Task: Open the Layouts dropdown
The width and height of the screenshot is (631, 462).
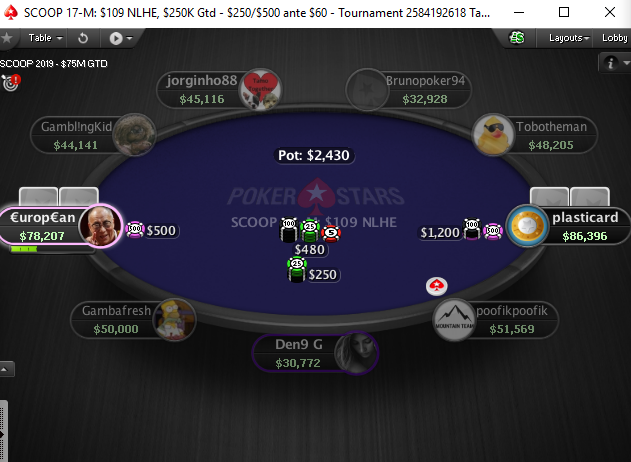Action: click(x=569, y=38)
